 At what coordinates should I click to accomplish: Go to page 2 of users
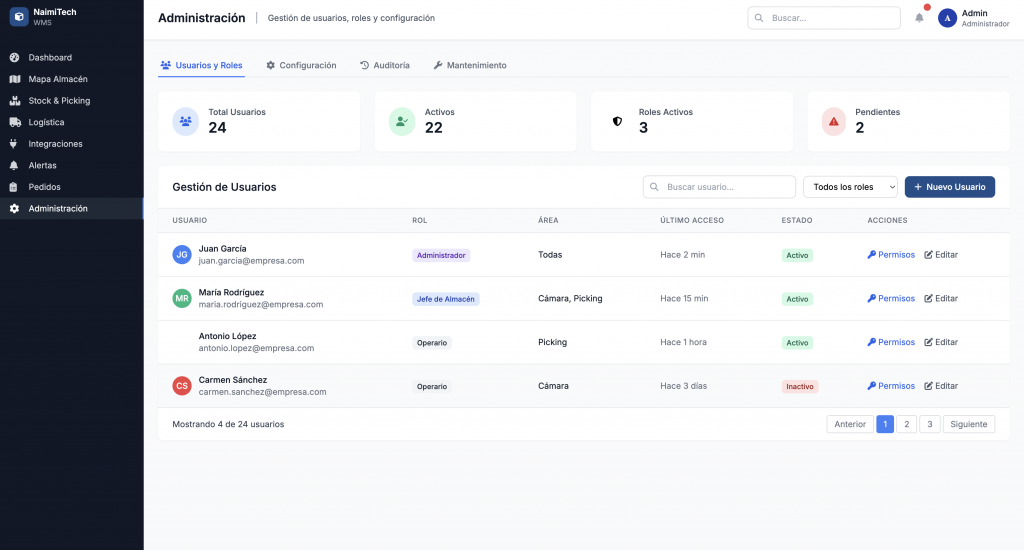(906, 424)
